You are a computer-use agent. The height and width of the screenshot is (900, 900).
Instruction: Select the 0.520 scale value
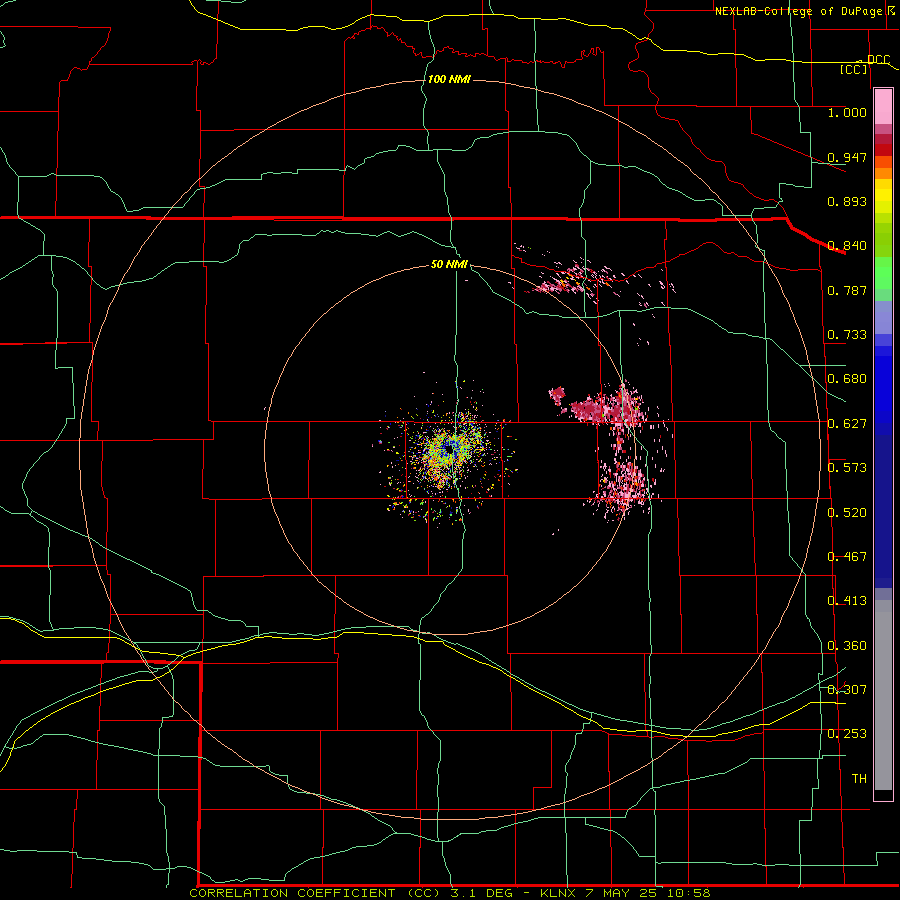tap(847, 513)
